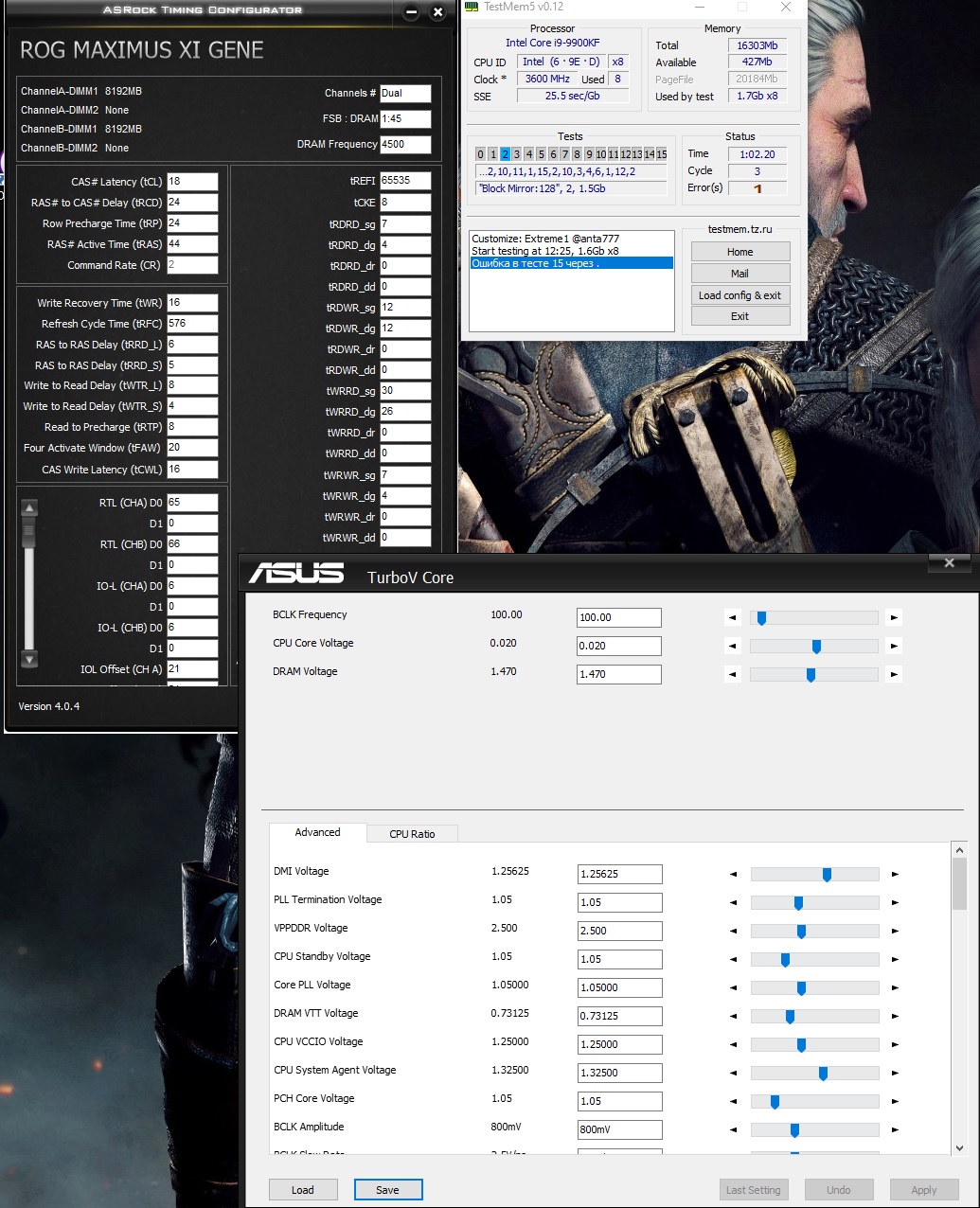Viewport: 980px width, 1208px height.
Task: Click increase arrow for DMI Voltage
Action: tap(895, 874)
